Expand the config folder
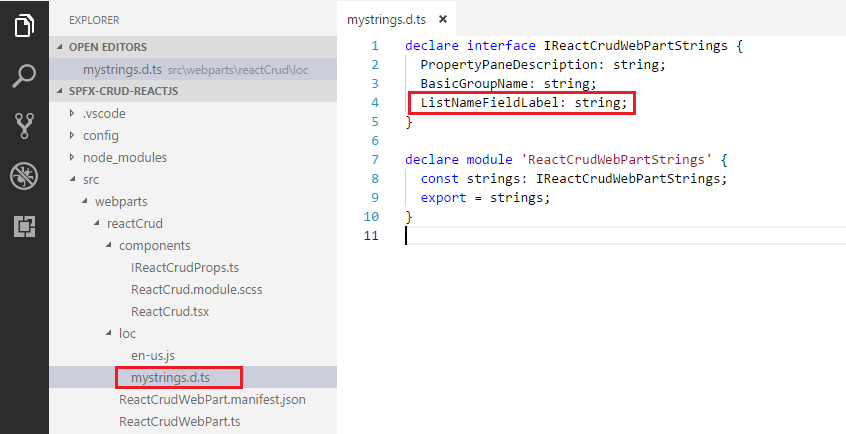 coord(100,135)
